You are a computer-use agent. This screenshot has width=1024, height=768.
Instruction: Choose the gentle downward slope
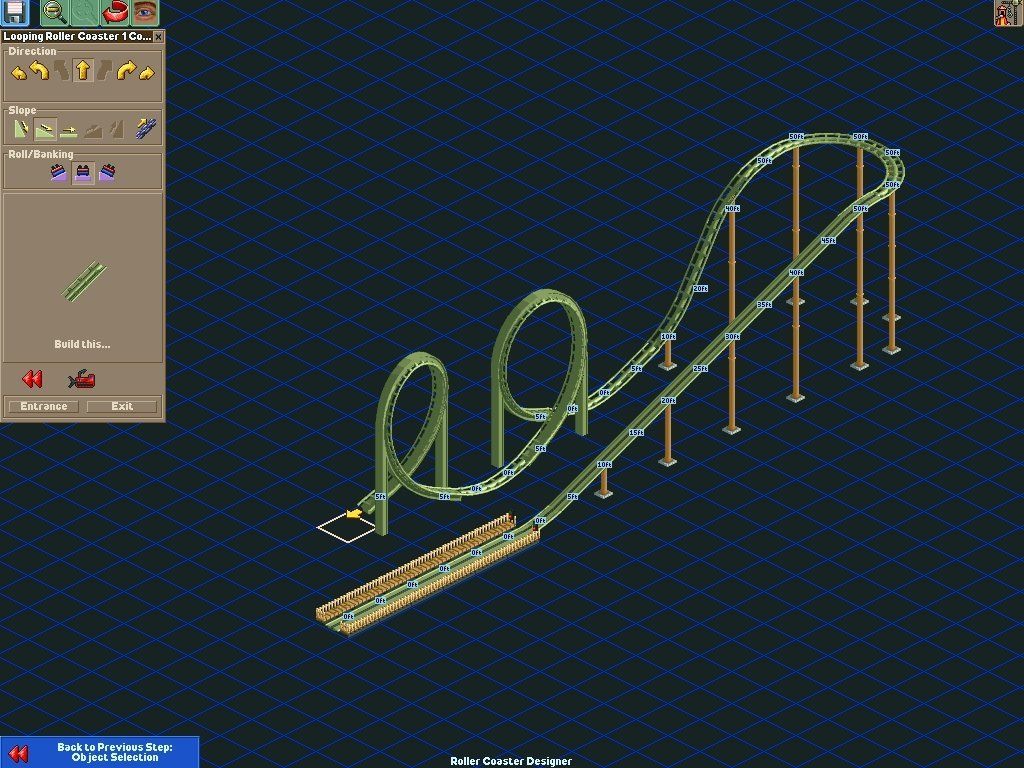coord(45,129)
